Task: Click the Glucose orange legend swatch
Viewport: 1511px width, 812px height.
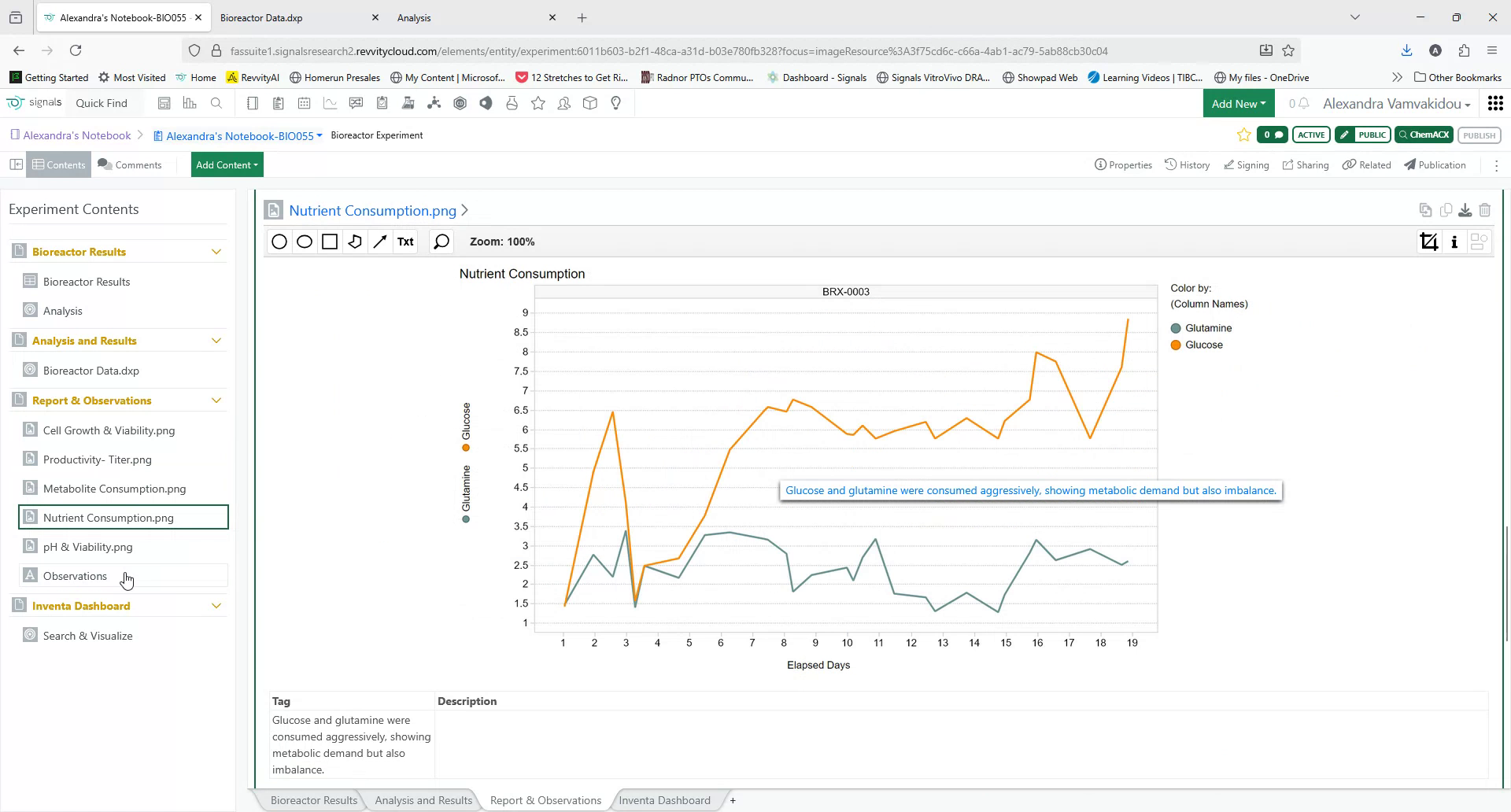Action: point(1176,345)
